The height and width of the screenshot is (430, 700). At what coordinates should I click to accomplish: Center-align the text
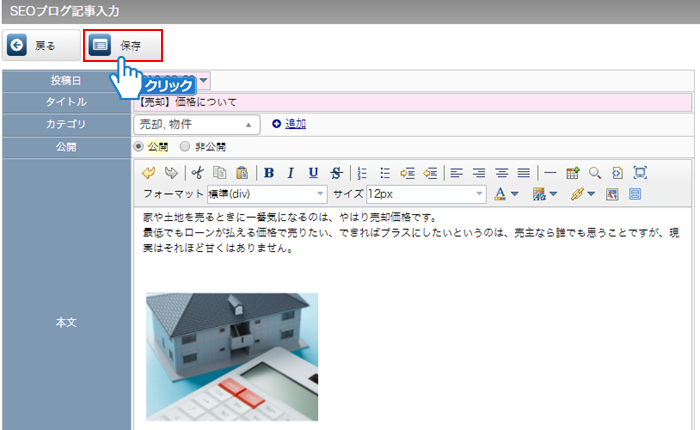[479, 172]
